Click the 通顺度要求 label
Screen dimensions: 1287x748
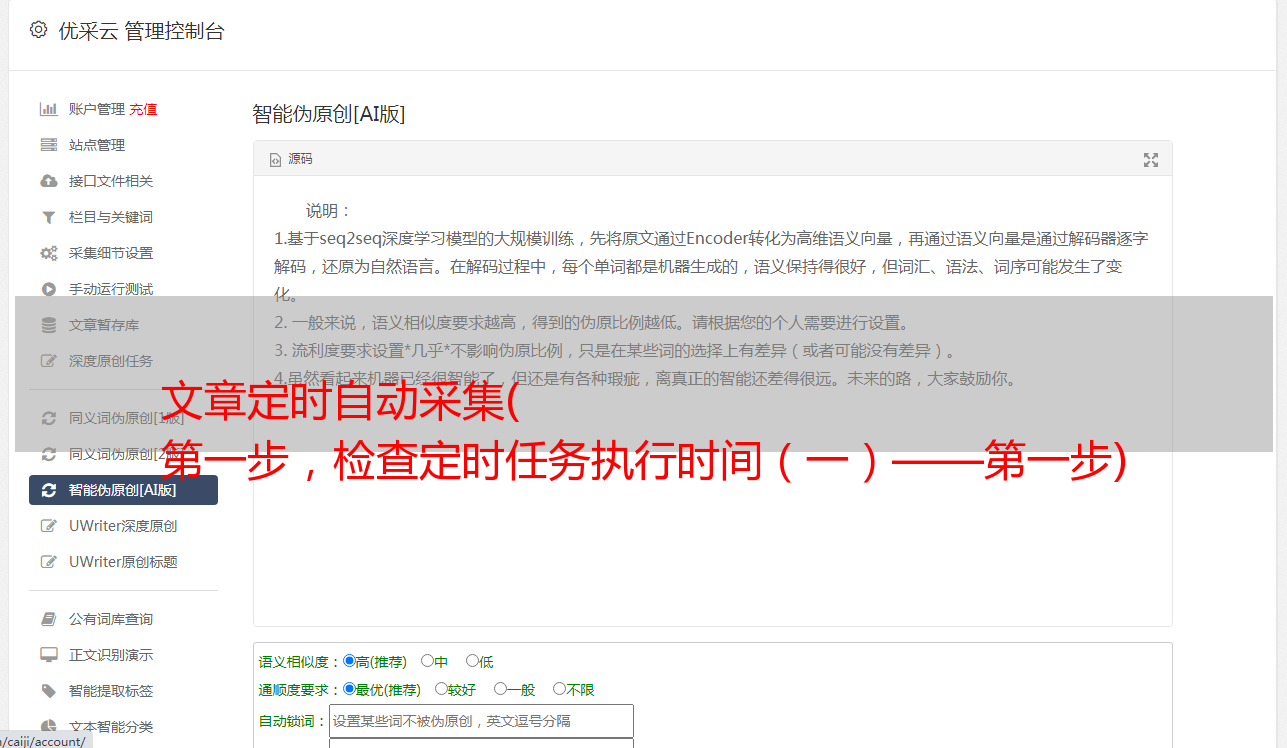pos(300,690)
